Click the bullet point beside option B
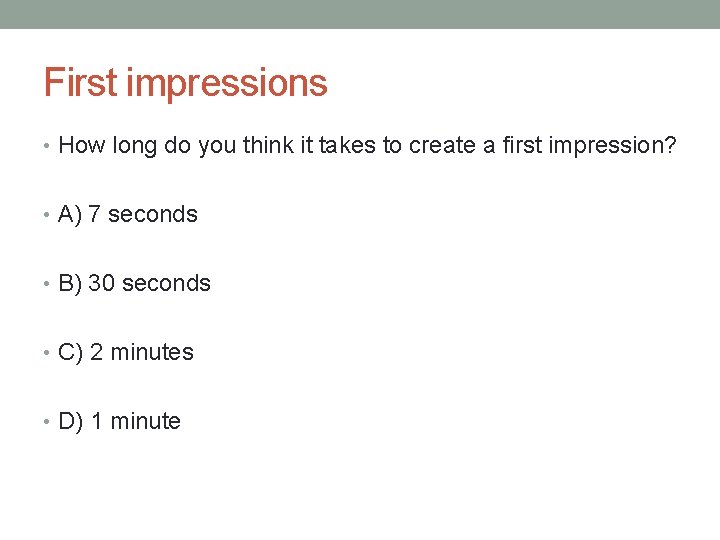 point(46,283)
